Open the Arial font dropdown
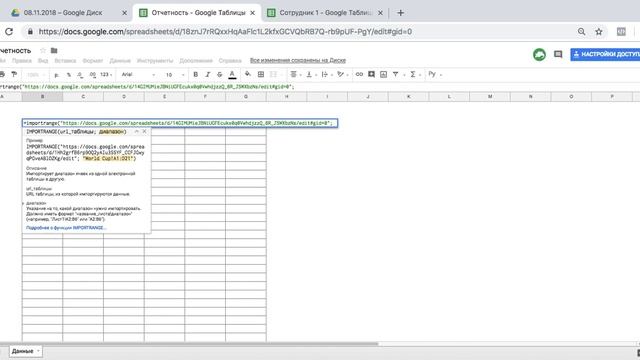640x360 pixels. pyautogui.click(x=138, y=75)
